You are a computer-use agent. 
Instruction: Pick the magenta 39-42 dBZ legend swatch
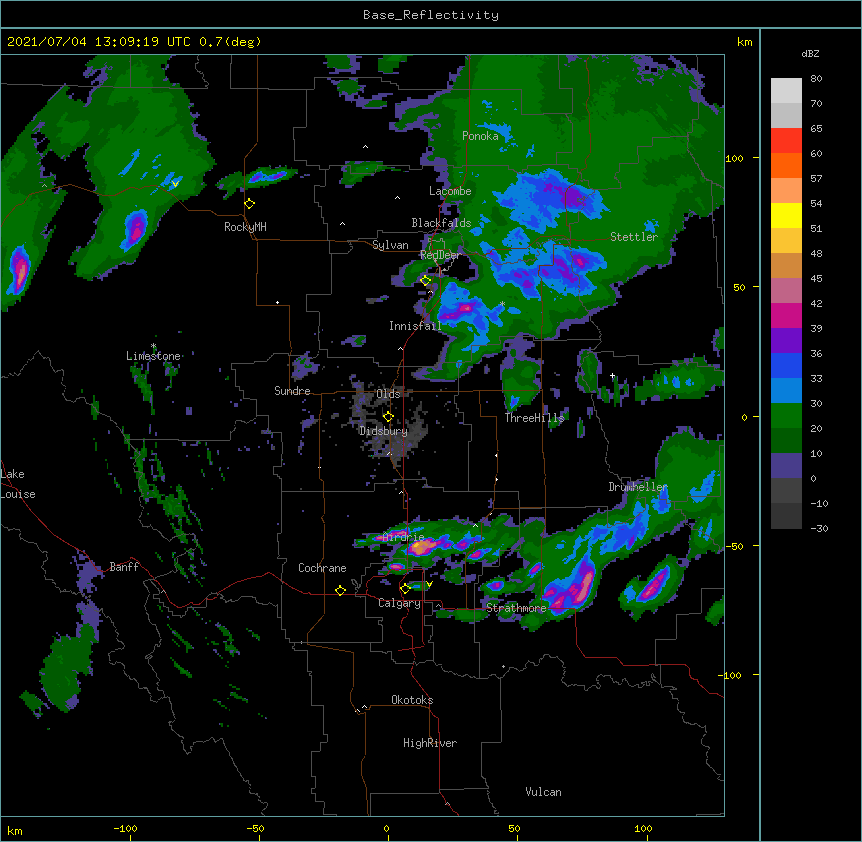click(x=786, y=315)
